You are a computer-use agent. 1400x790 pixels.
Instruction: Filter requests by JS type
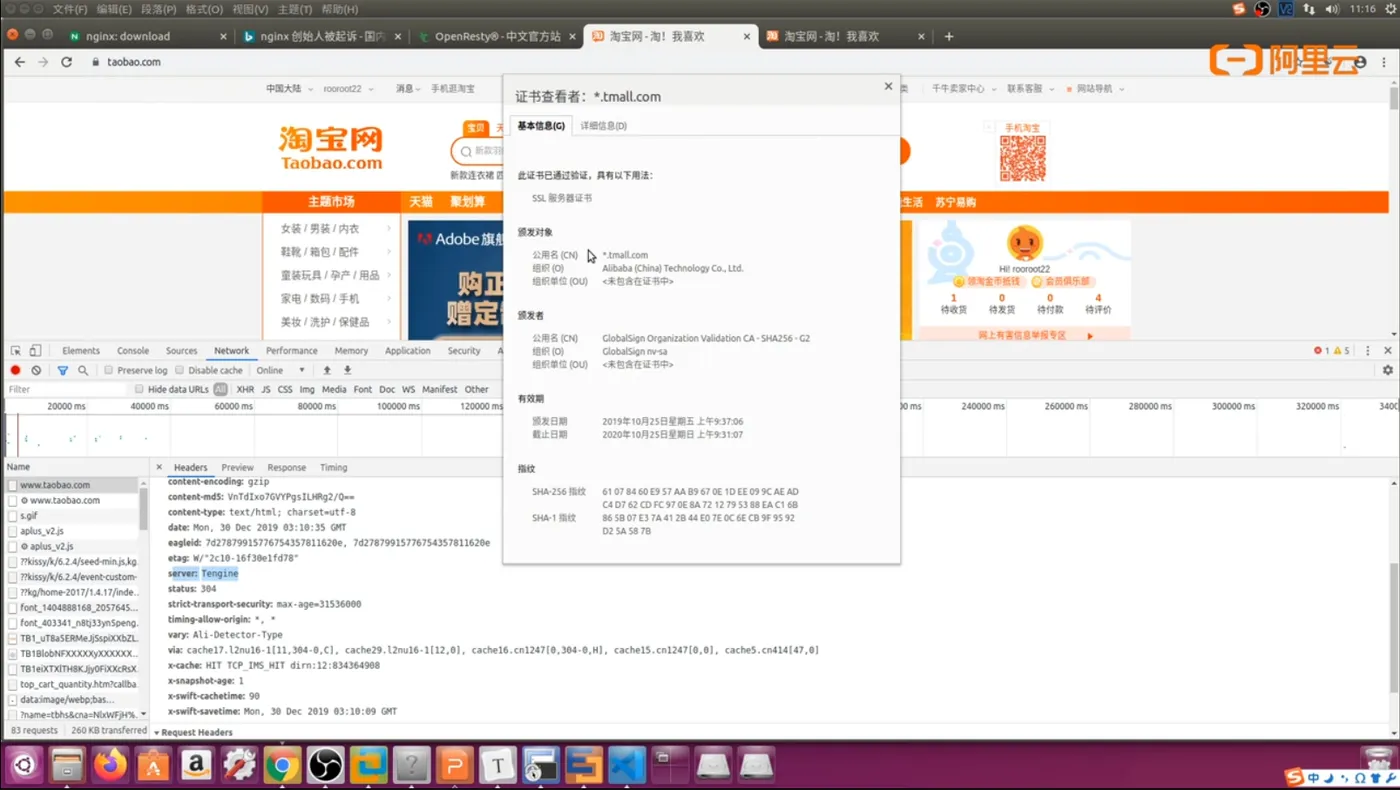click(266, 389)
